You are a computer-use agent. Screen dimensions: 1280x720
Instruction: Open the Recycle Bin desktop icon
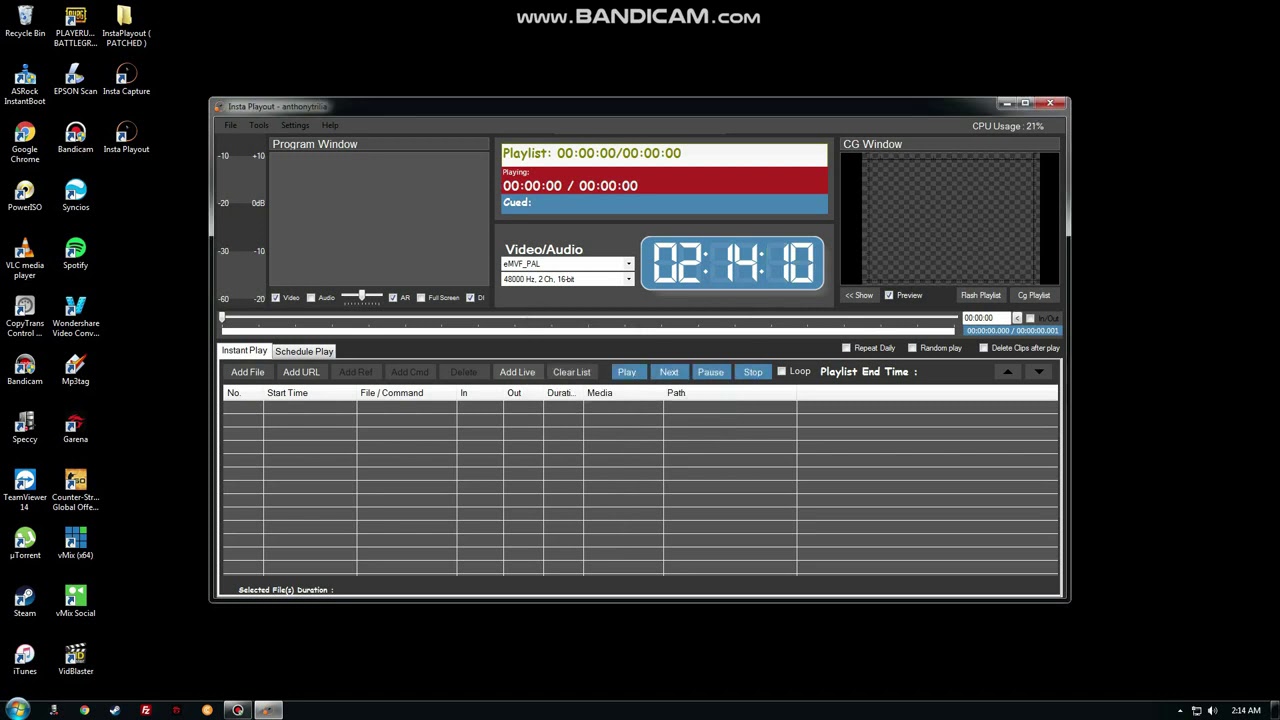pos(25,22)
